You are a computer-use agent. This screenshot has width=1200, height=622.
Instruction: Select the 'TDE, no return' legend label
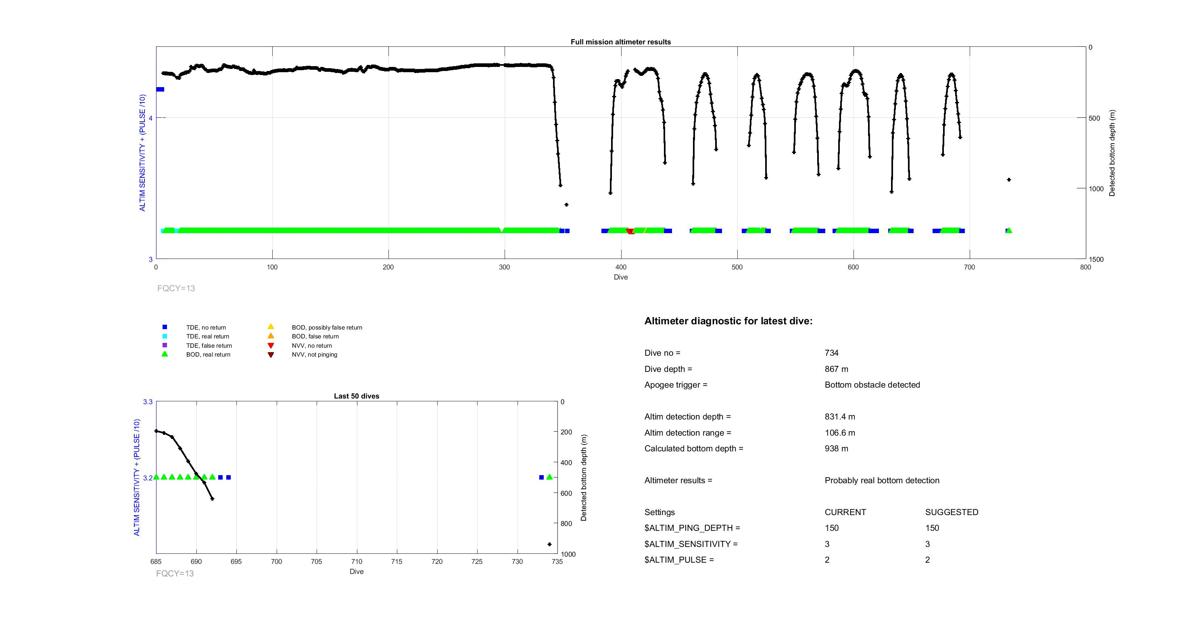coord(208,327)
